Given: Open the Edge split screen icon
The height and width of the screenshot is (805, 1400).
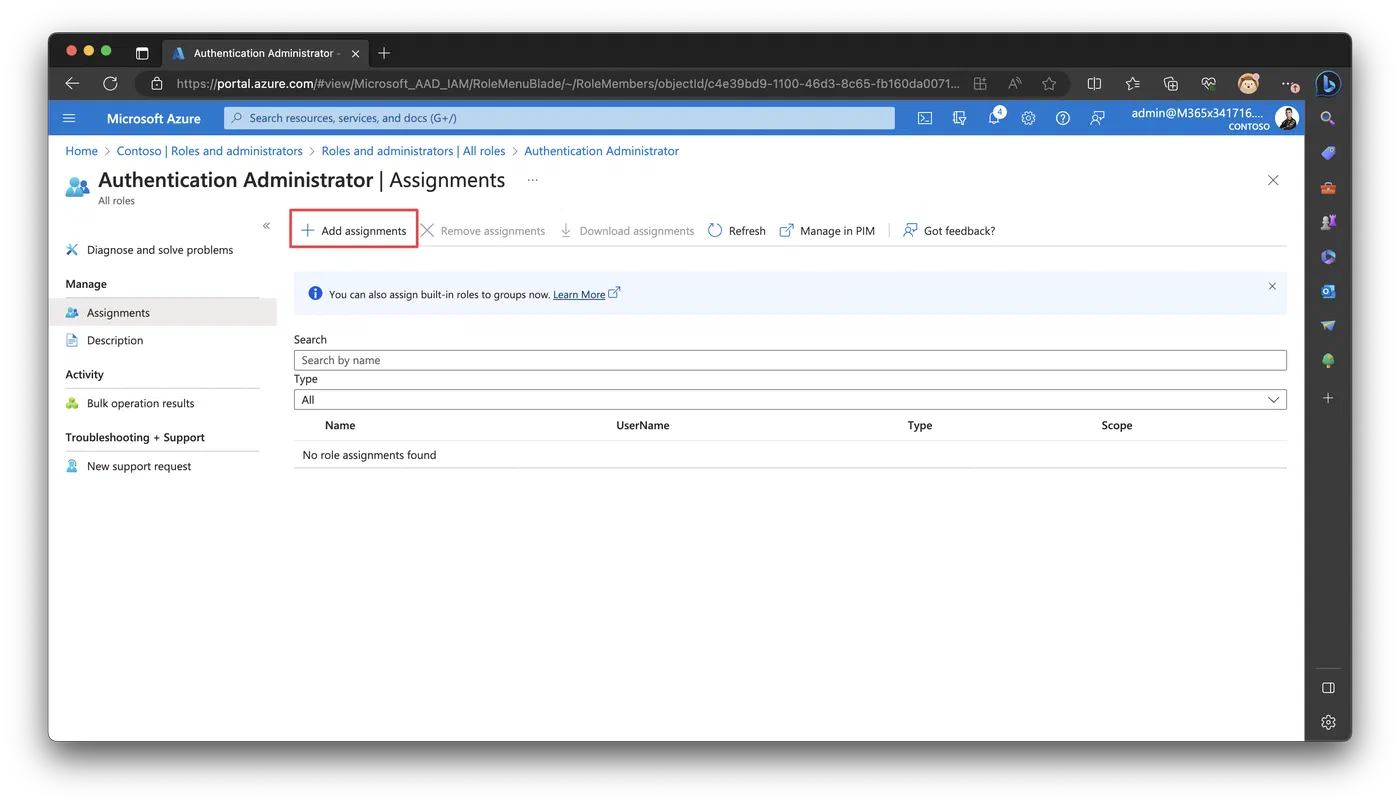Looking at the screenshot, I should pyautogui.click(x=1094, y=84).
